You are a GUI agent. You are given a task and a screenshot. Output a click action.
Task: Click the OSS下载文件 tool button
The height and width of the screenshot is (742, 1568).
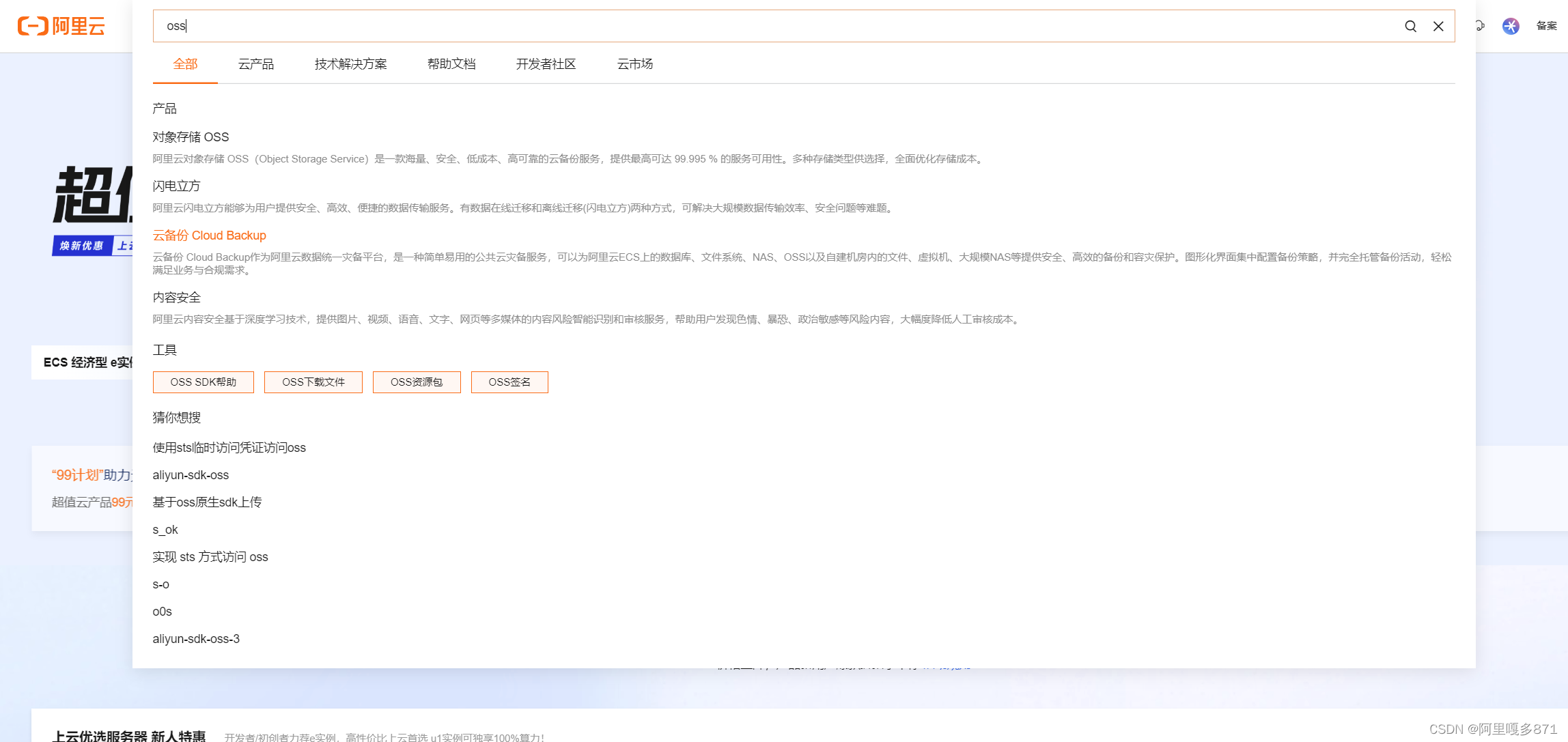click(313, 382)
